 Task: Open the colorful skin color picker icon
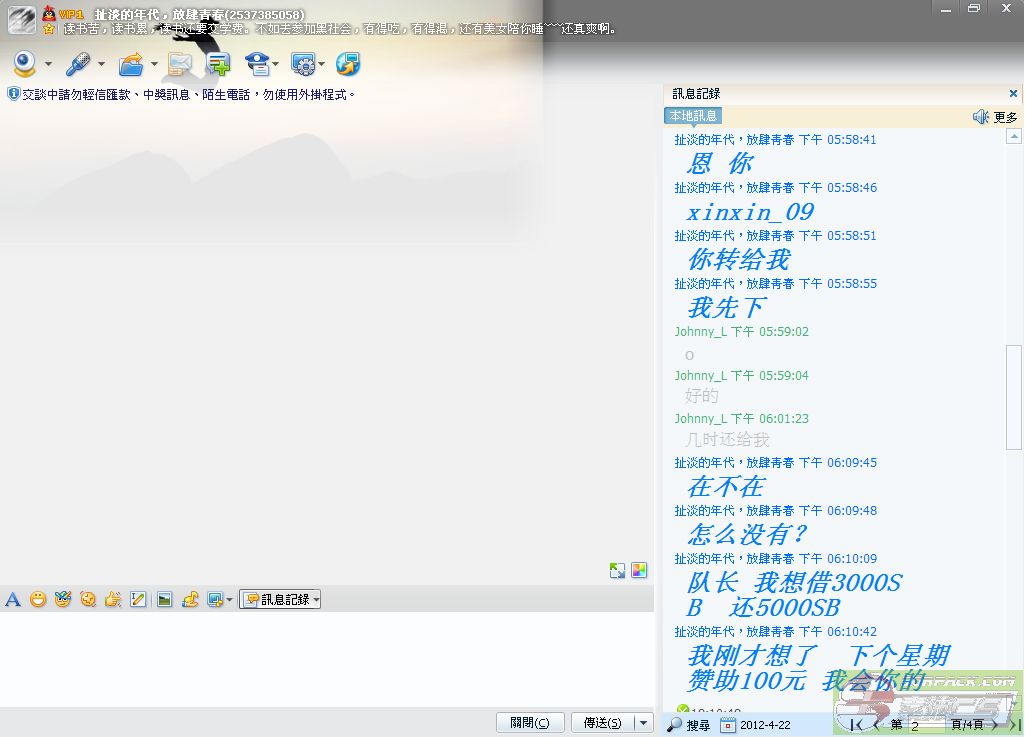point(639,570)
